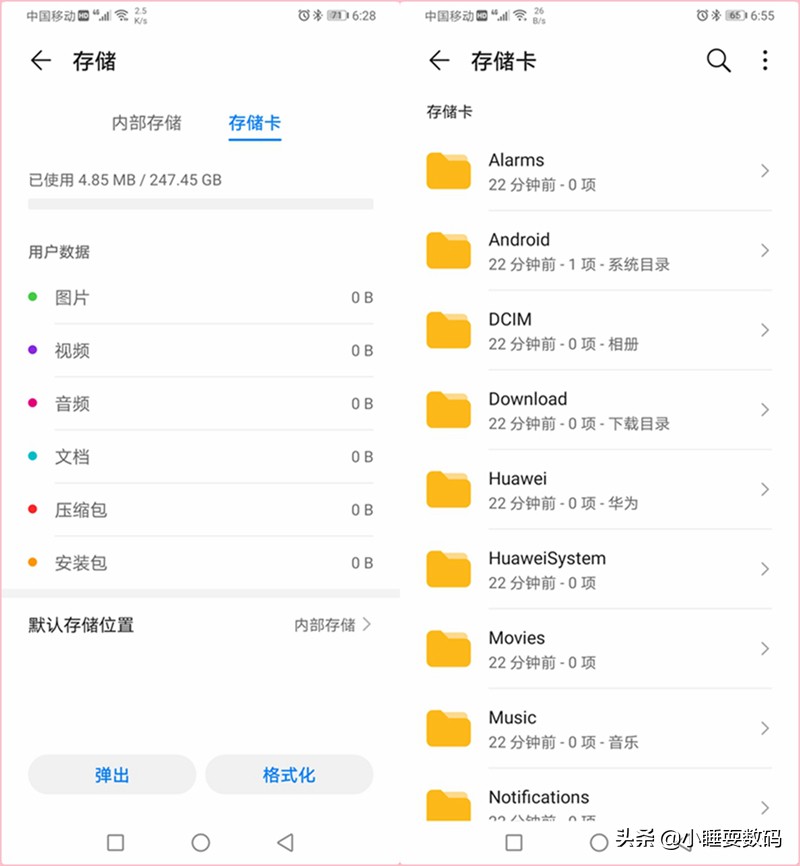Tap the 音频 category dot icon

tap(34, 404)
